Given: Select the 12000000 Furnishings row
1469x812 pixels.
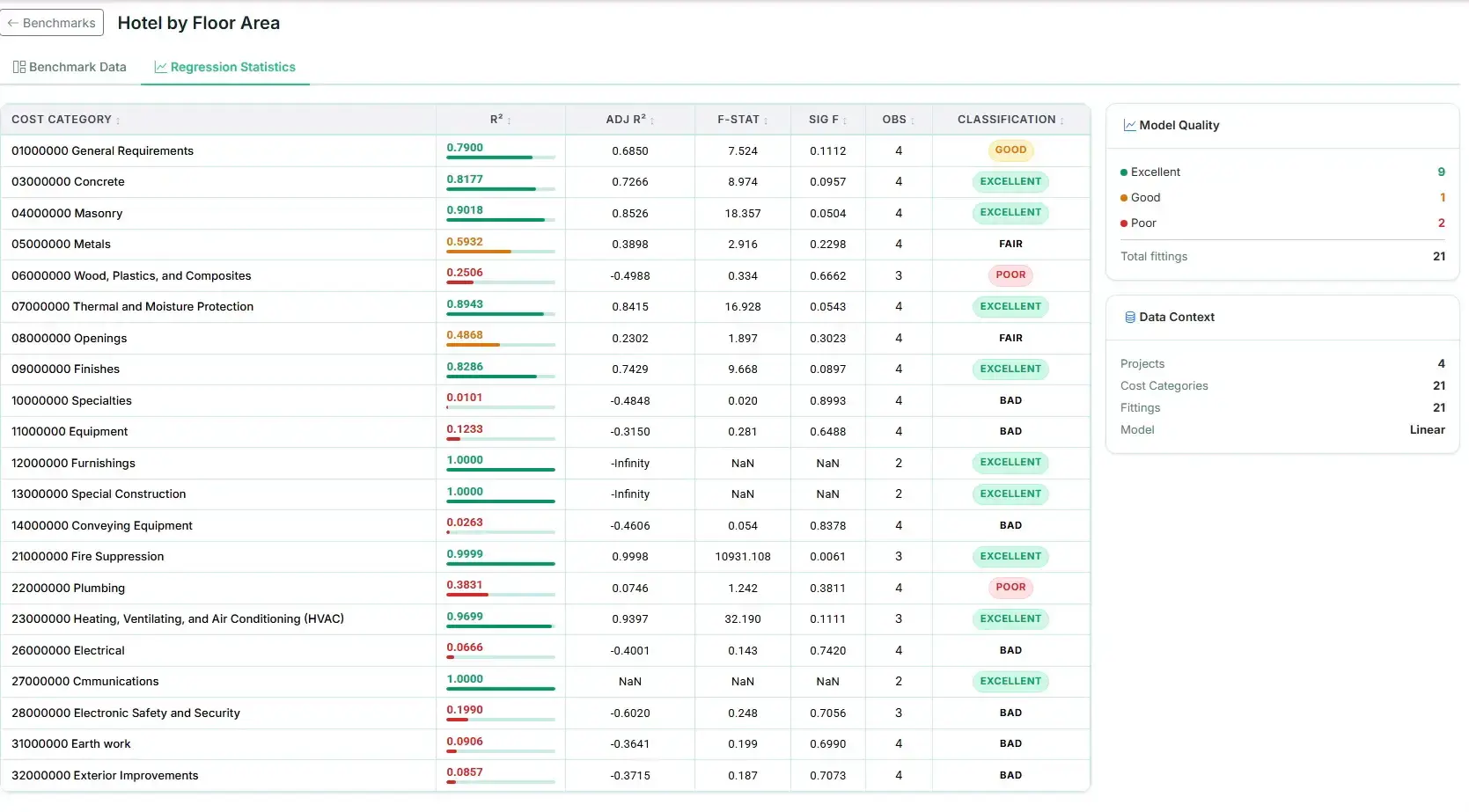Looking at the screenshot, I should point(546,463).
